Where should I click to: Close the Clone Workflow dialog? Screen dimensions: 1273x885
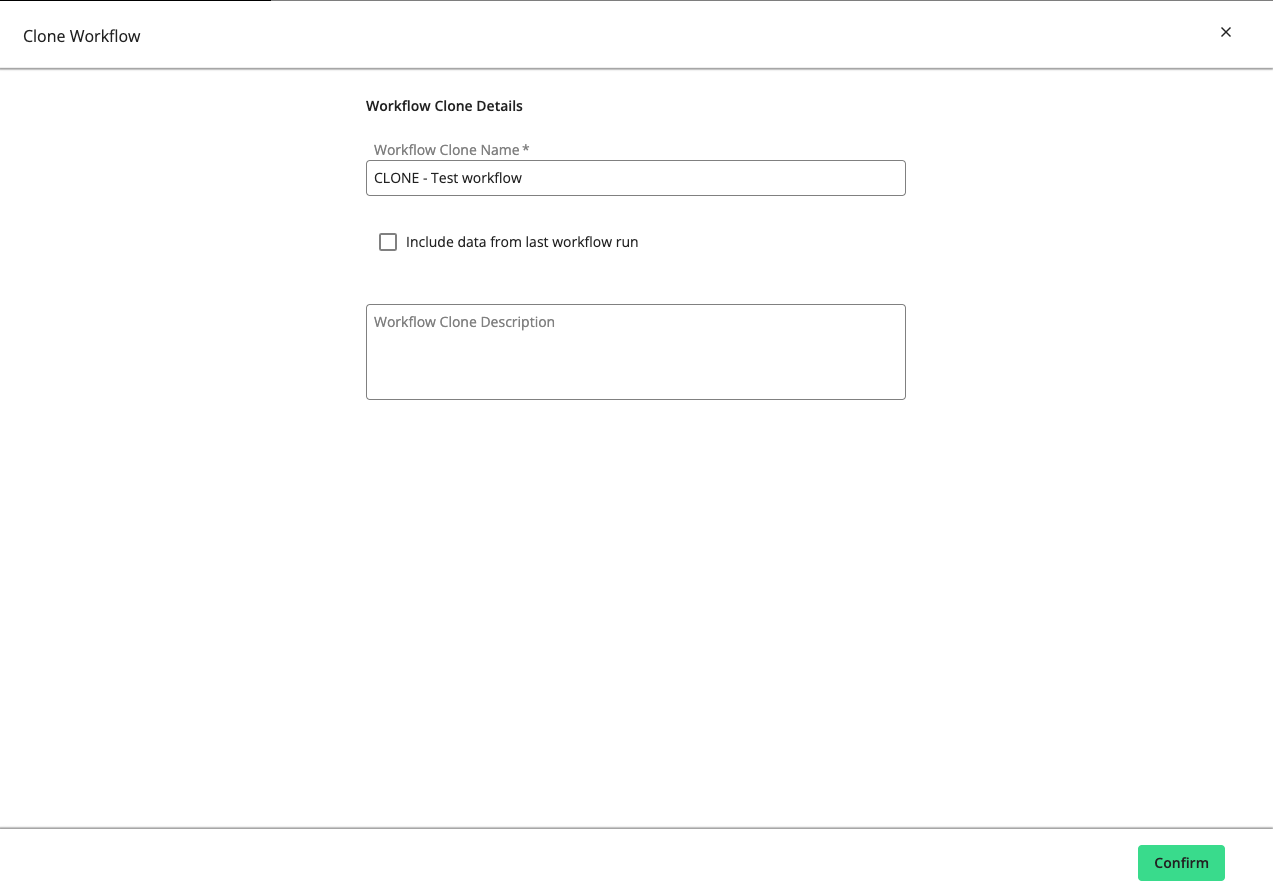[x=1225, y=32]
